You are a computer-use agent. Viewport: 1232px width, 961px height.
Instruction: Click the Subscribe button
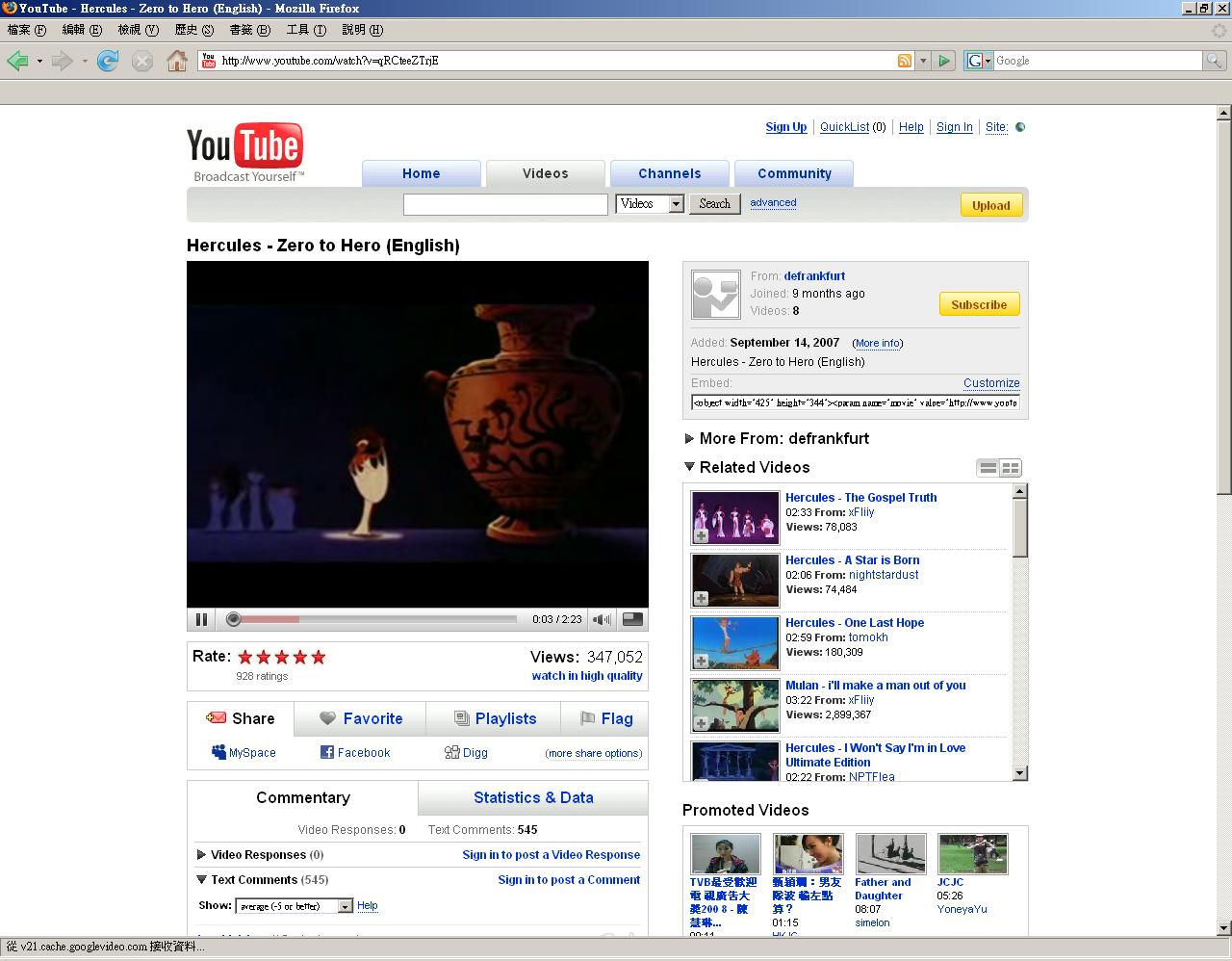click(x=979, y=304)
